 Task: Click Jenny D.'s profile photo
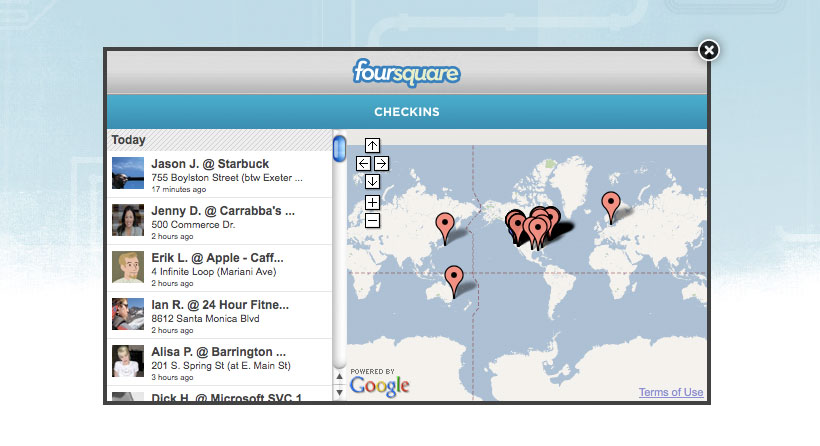pyautogui.click(x=128, y=220)
